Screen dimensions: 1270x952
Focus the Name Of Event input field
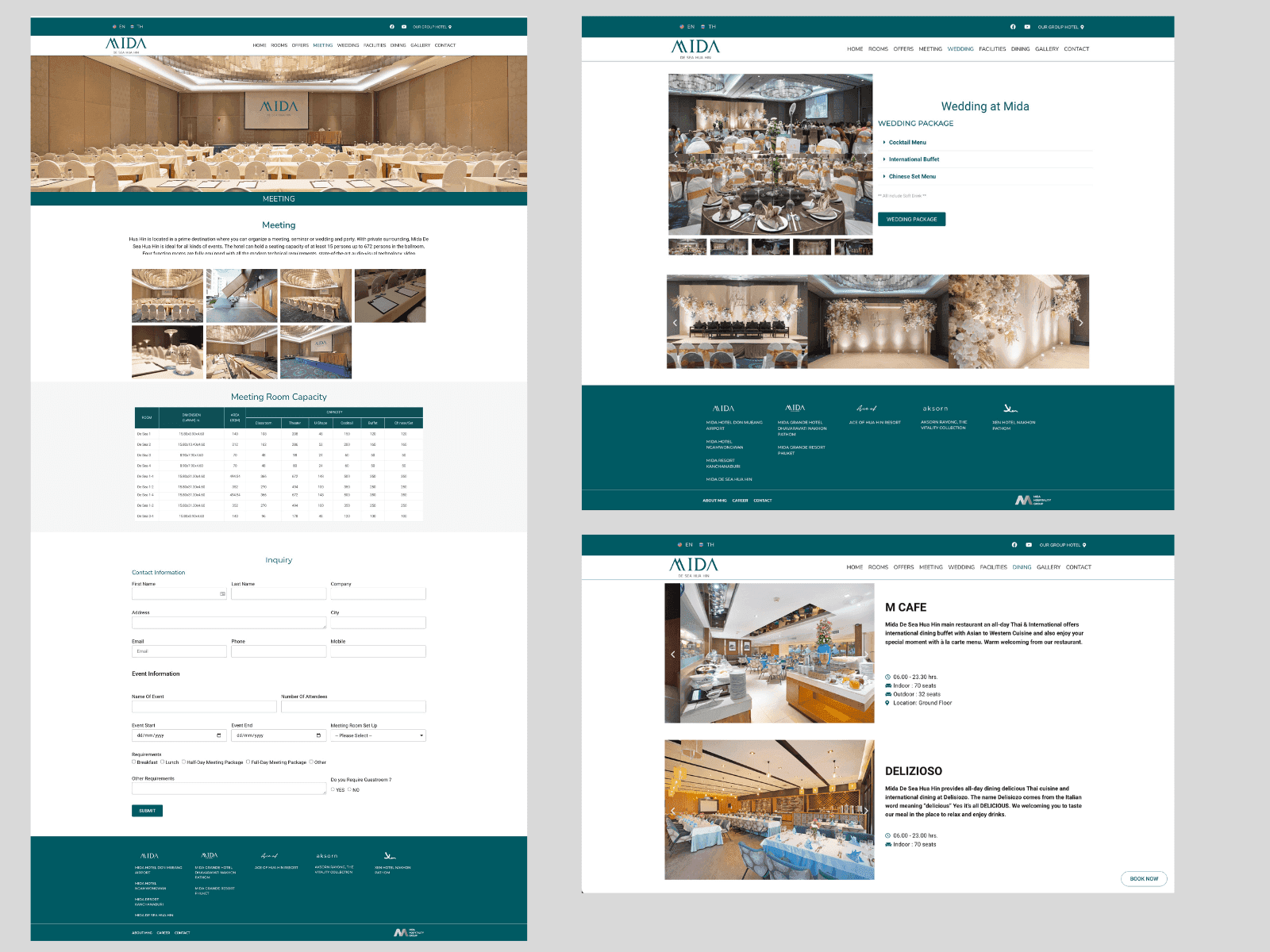[204, 706]
